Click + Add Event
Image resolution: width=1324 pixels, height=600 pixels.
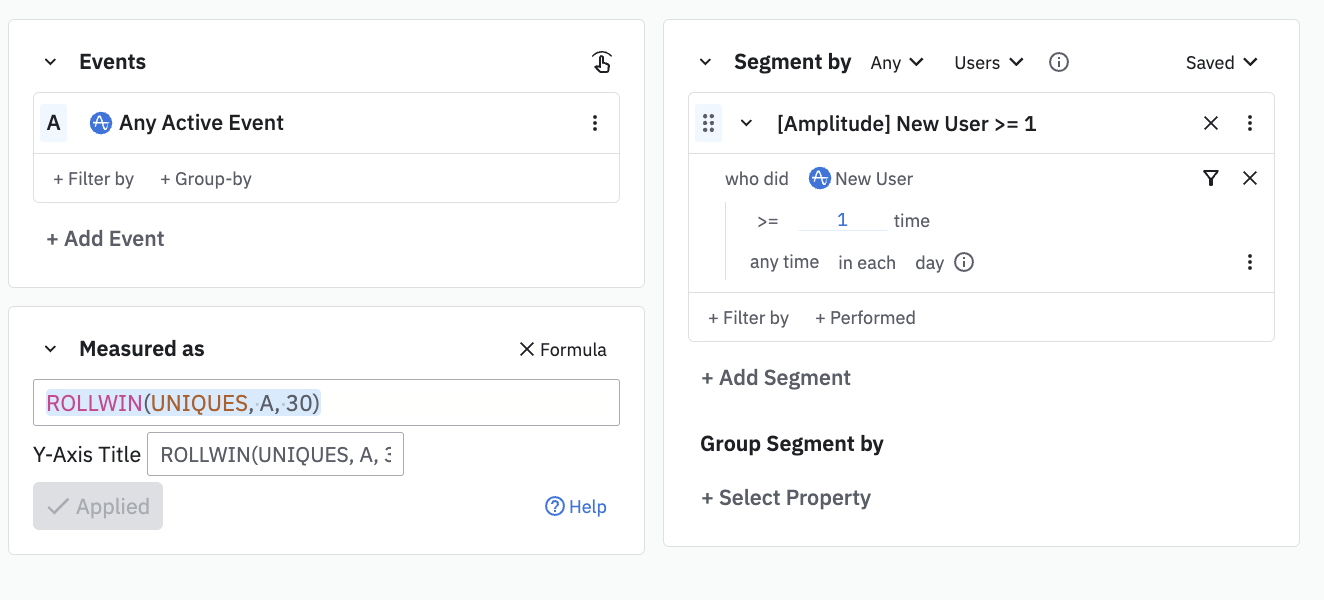click(x=105, y=239)
